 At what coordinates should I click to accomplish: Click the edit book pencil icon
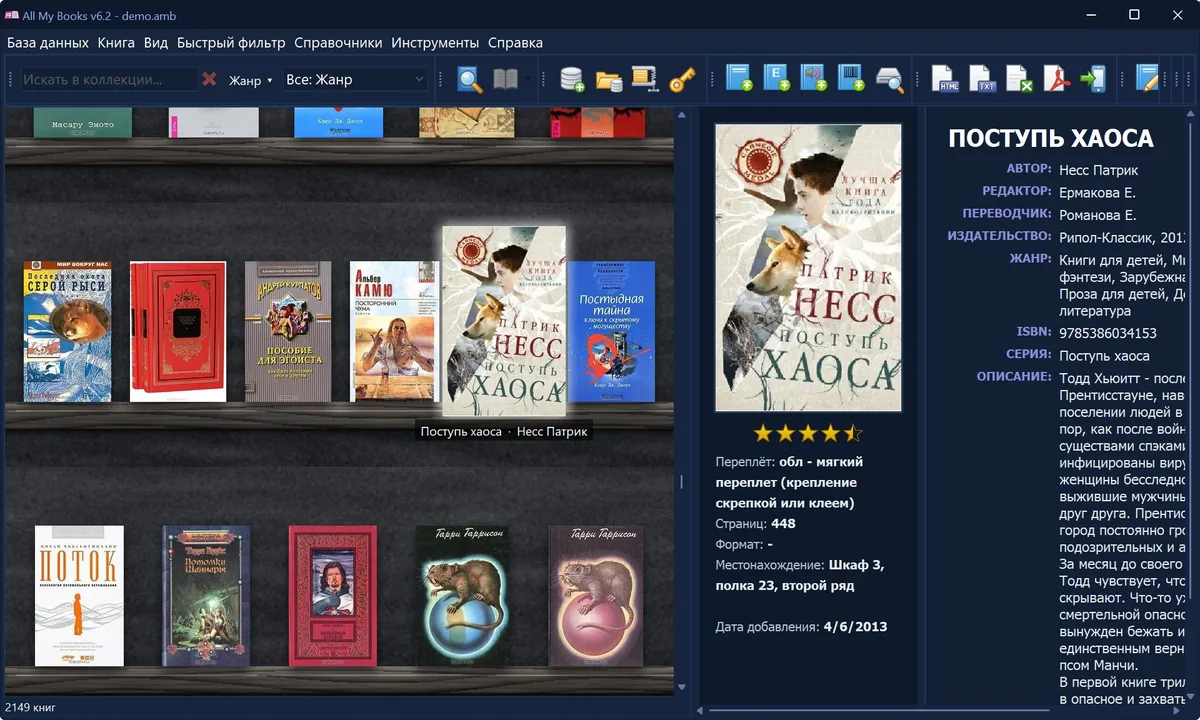pyautogui.click(x=1147, y=79)
